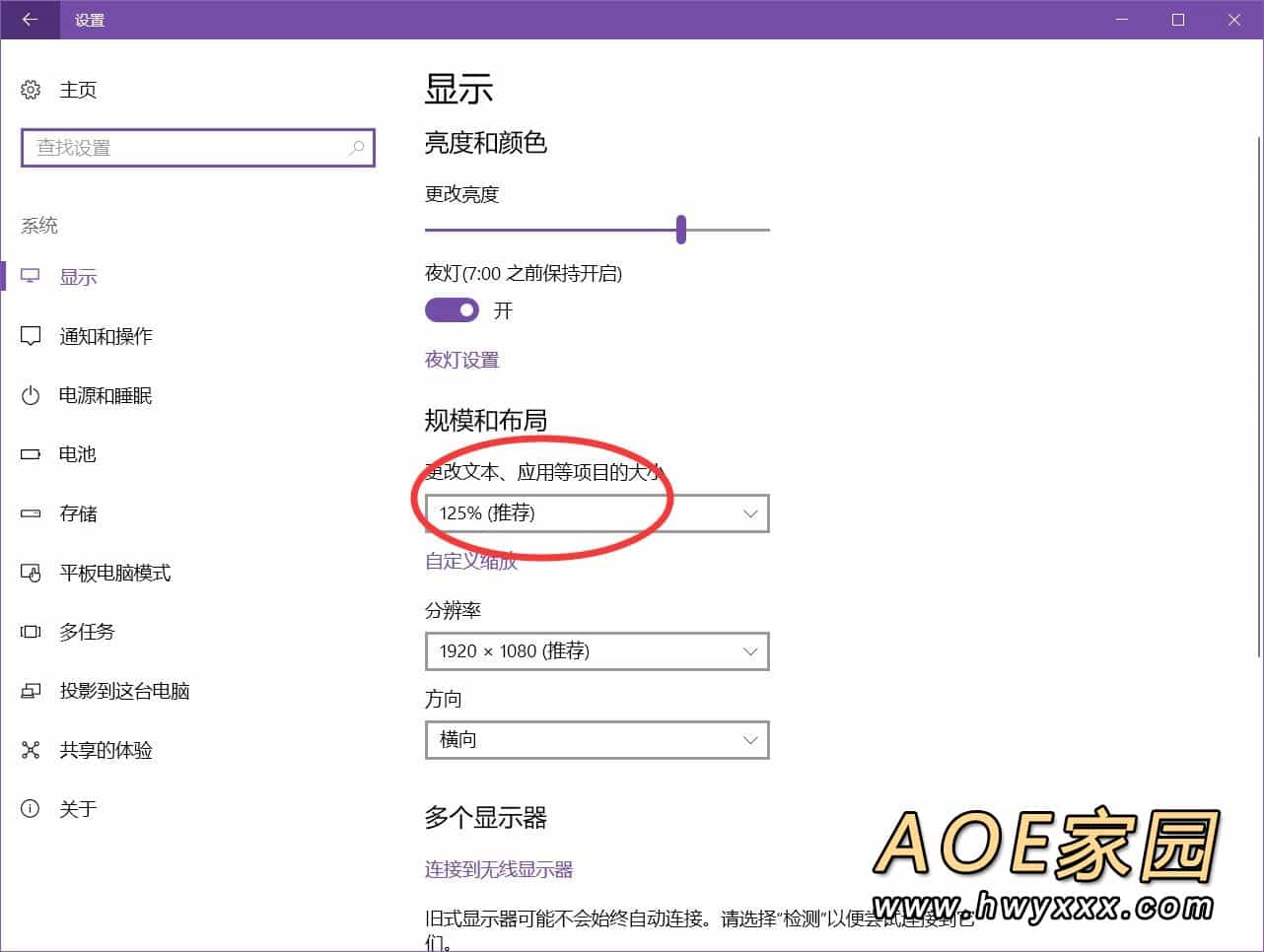Expand the 125% scaling dropdown
The height and width of the screenshot is (952, 1264).
tap(597, 513)
